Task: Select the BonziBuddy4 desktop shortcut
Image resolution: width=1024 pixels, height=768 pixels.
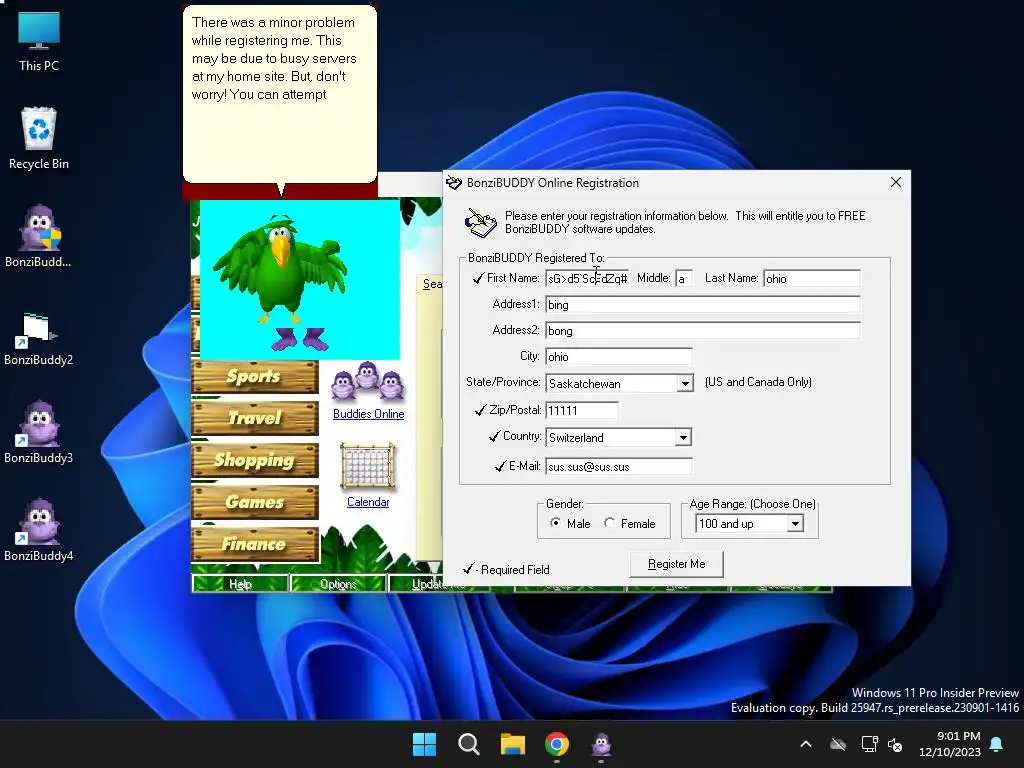Action: click(39, 530)
